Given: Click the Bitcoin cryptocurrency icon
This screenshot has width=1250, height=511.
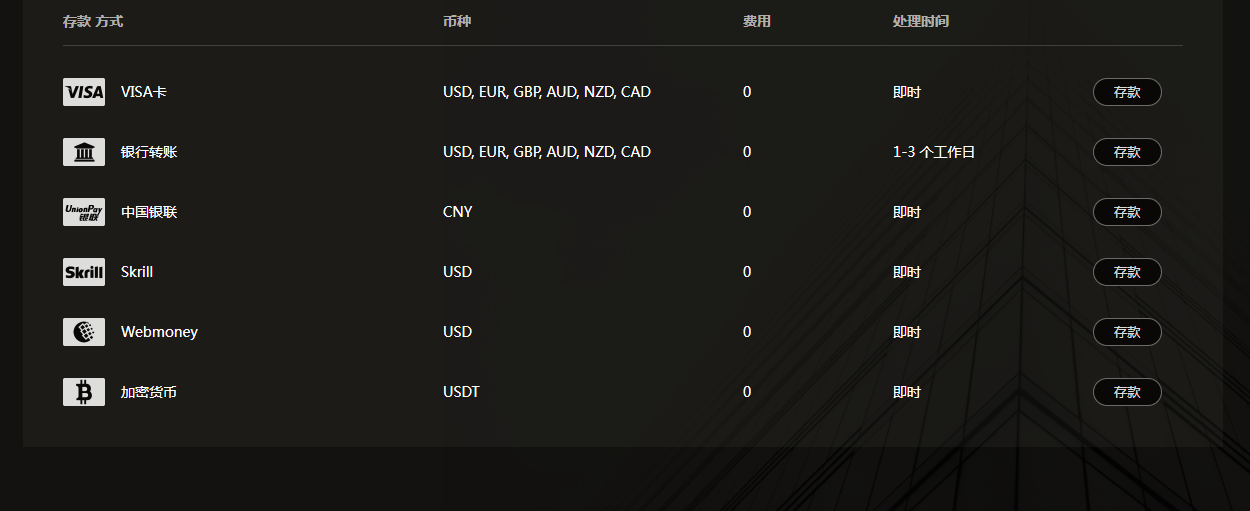Looking at the screenshot, I should (84, 392).
